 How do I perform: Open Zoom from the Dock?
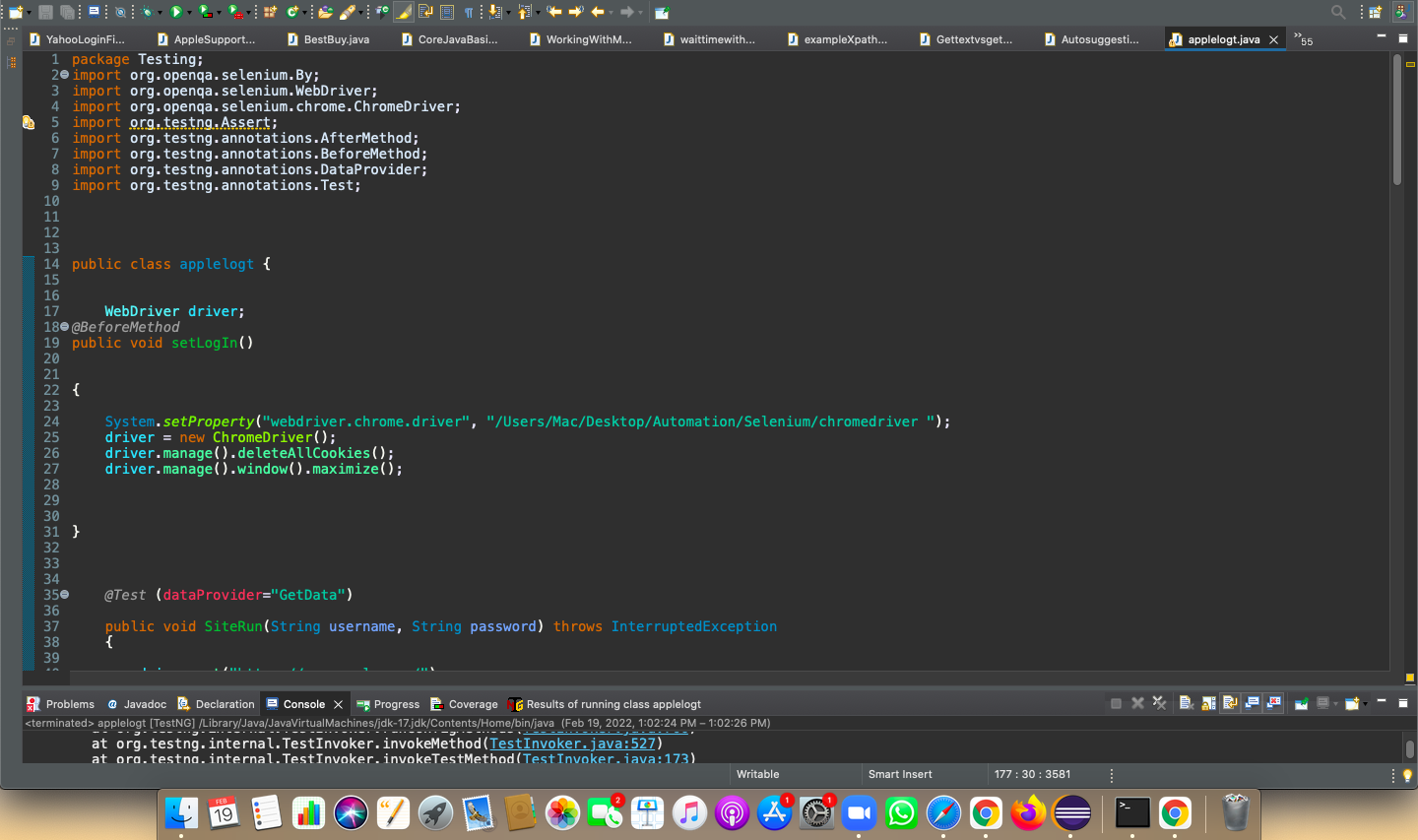click(859, 813)
